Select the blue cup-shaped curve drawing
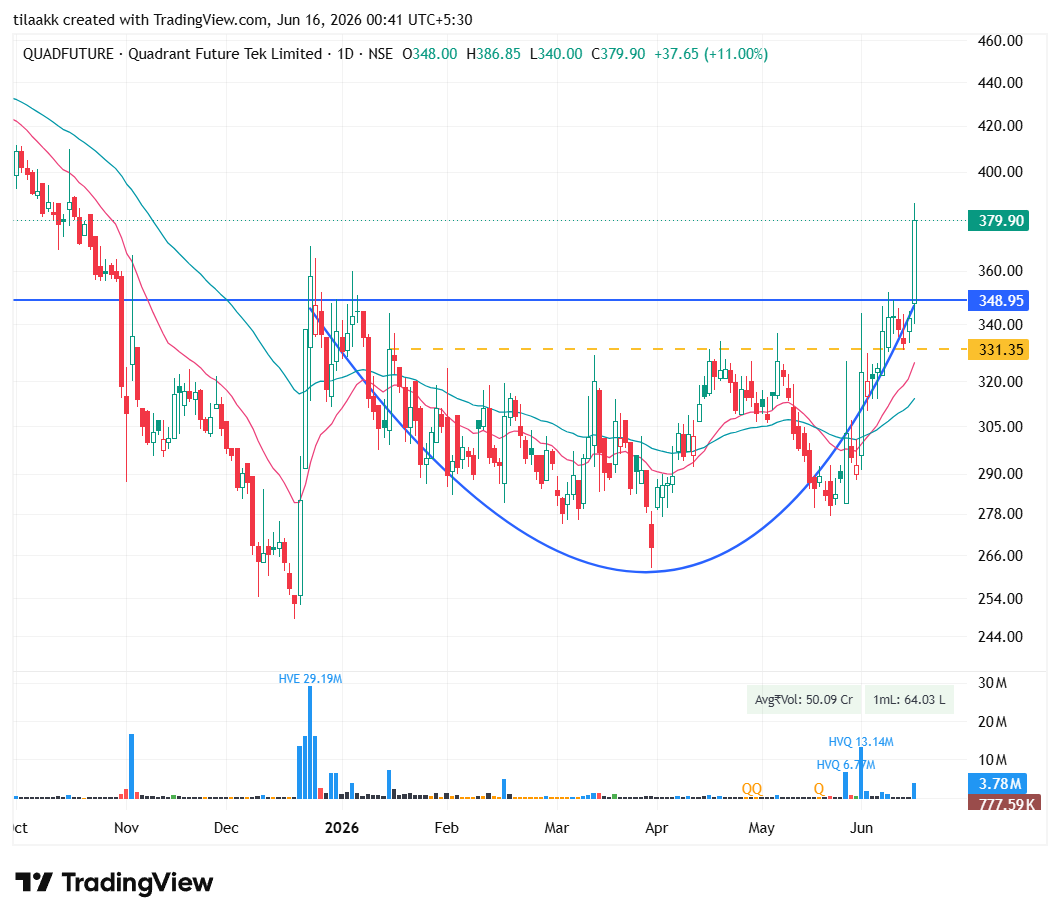 pyautogui.click(x=646, y=572)
